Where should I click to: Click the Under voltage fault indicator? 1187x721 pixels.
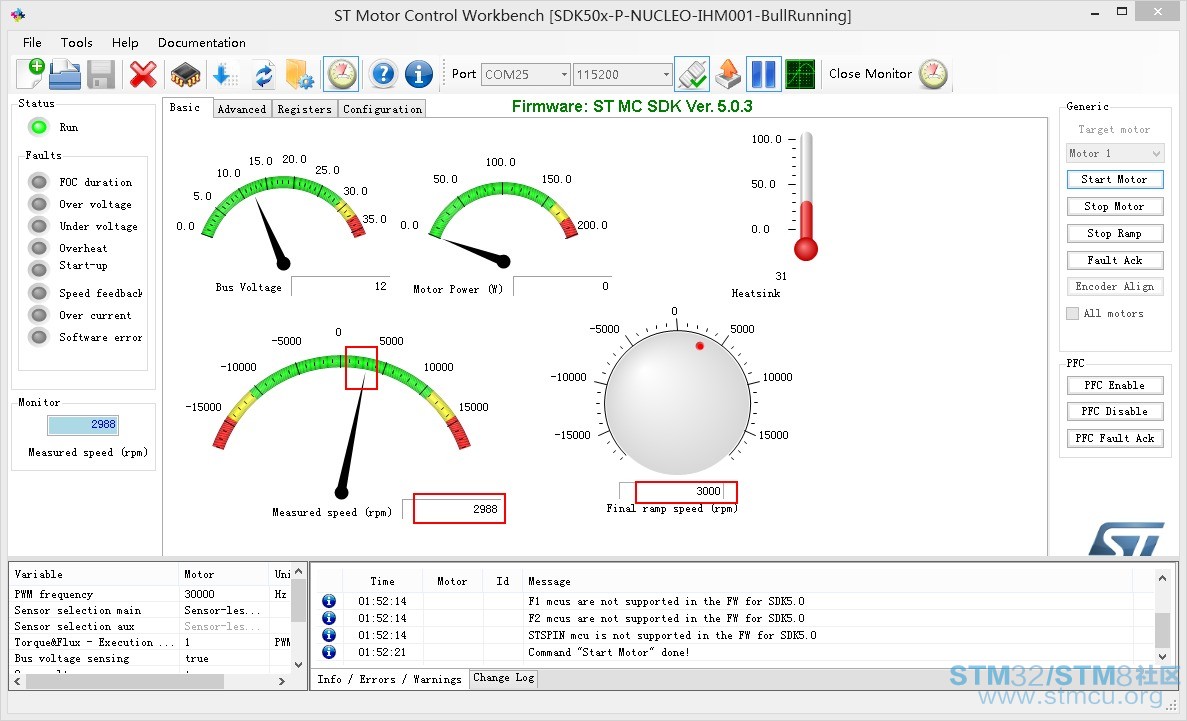[x=39, y=226]
